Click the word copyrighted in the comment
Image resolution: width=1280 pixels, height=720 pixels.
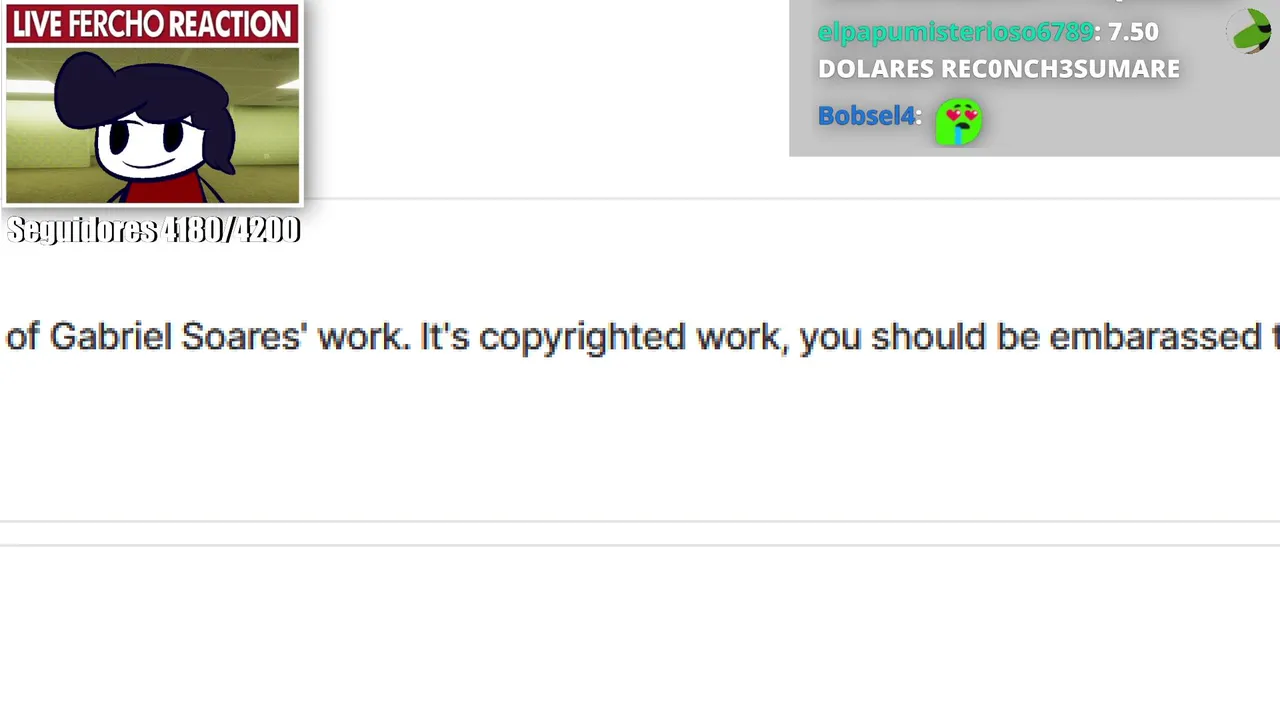(x=581, y=338)
